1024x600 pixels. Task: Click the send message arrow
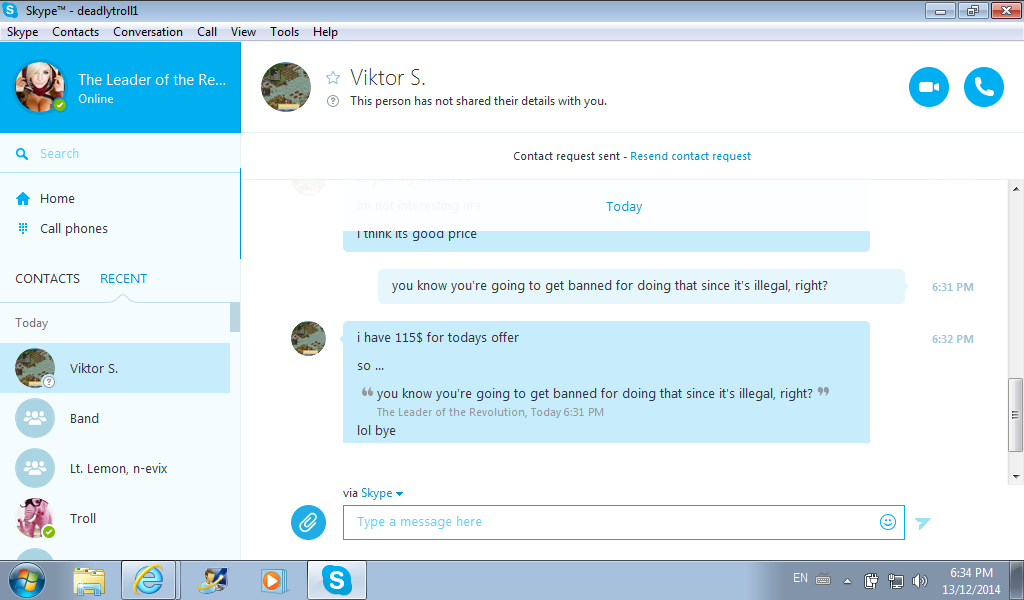tap(923, 522)
